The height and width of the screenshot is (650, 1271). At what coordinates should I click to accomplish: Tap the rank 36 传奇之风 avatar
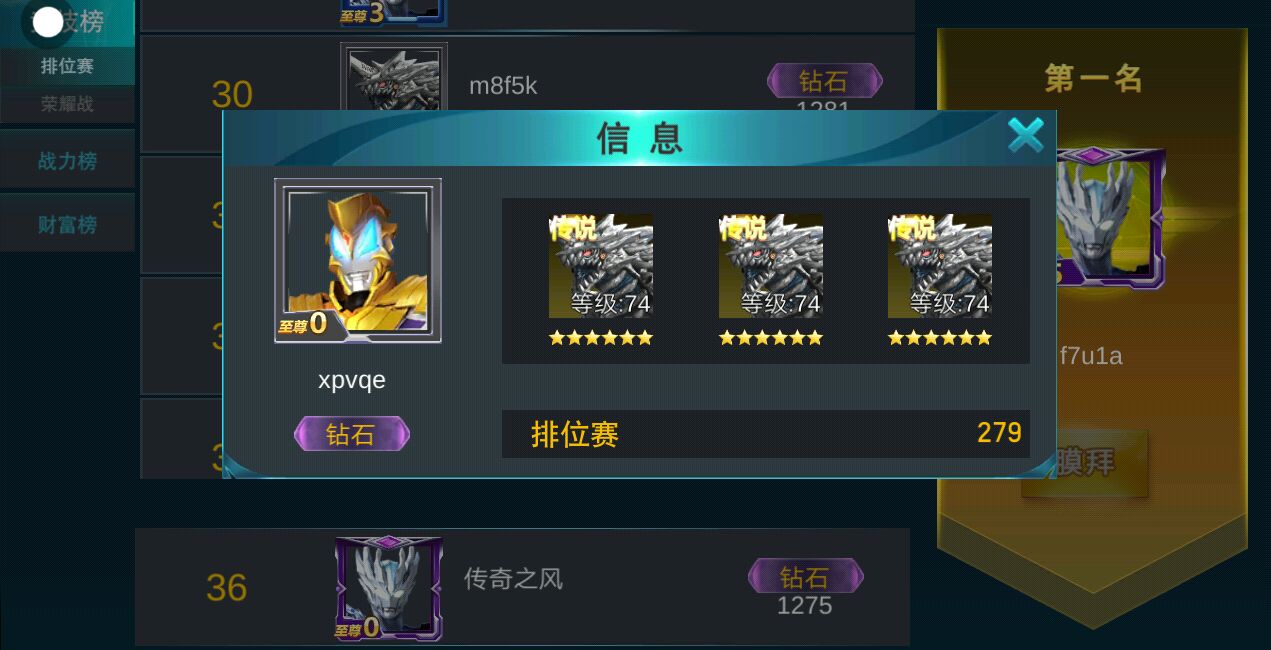point(389,589)
